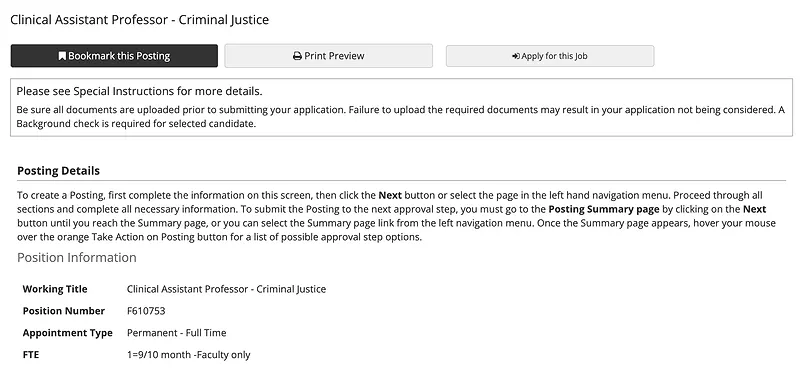Viewport: 800px width, 373px height.
Task: Select the 'Appointment Type' label
Action: click(x=67, y=333)
